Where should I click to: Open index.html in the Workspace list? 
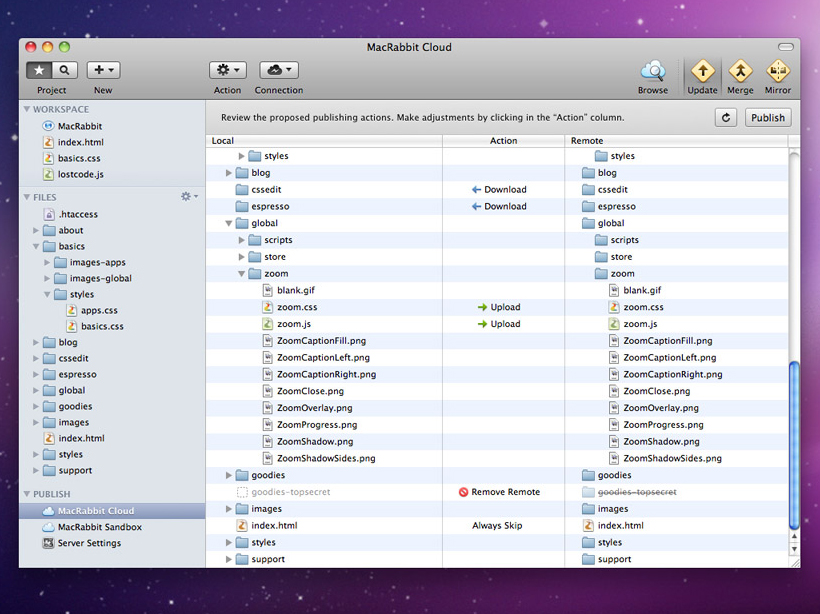point(81,142)
